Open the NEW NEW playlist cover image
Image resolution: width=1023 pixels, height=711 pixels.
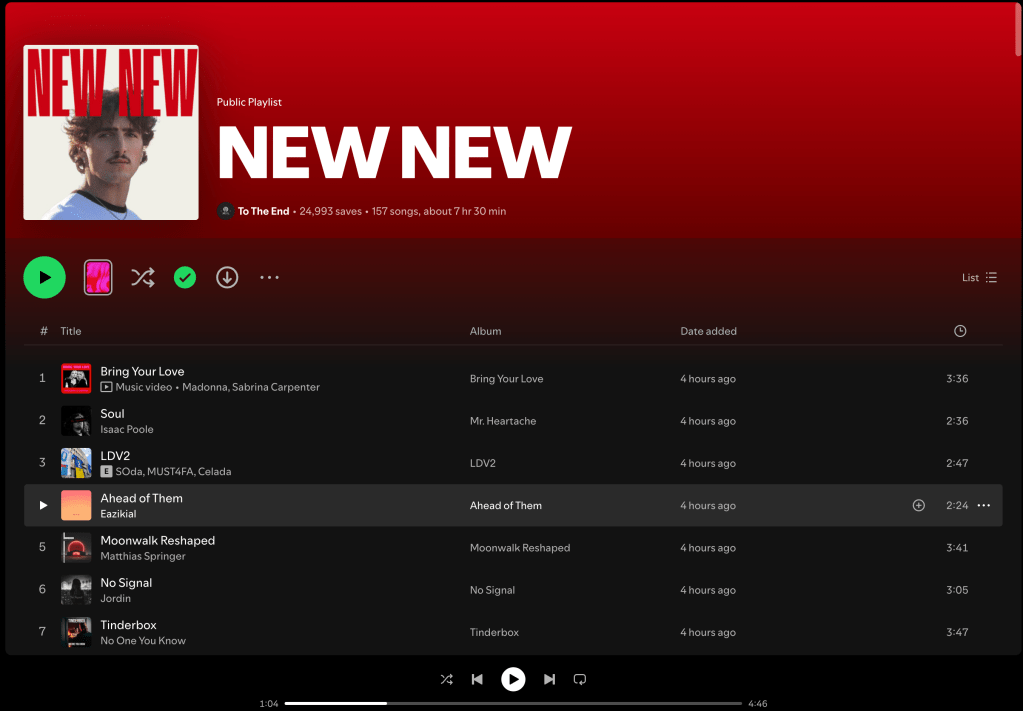point(111,132)
